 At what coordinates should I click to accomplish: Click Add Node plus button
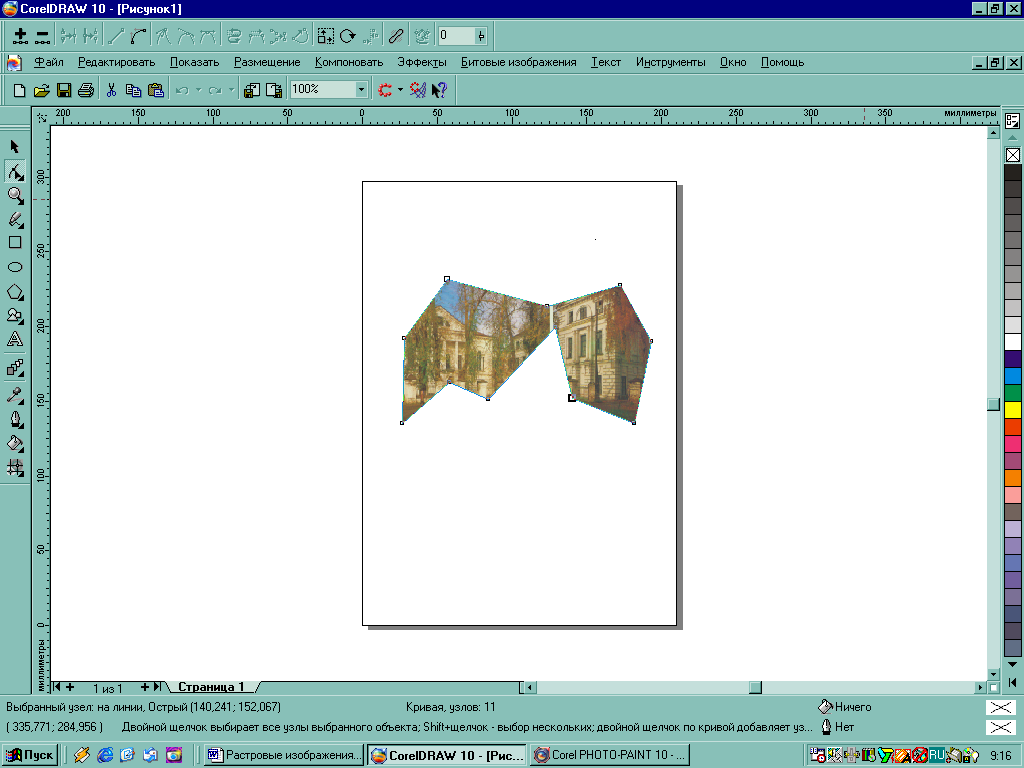pyautogui.click(x=20, y=36)
